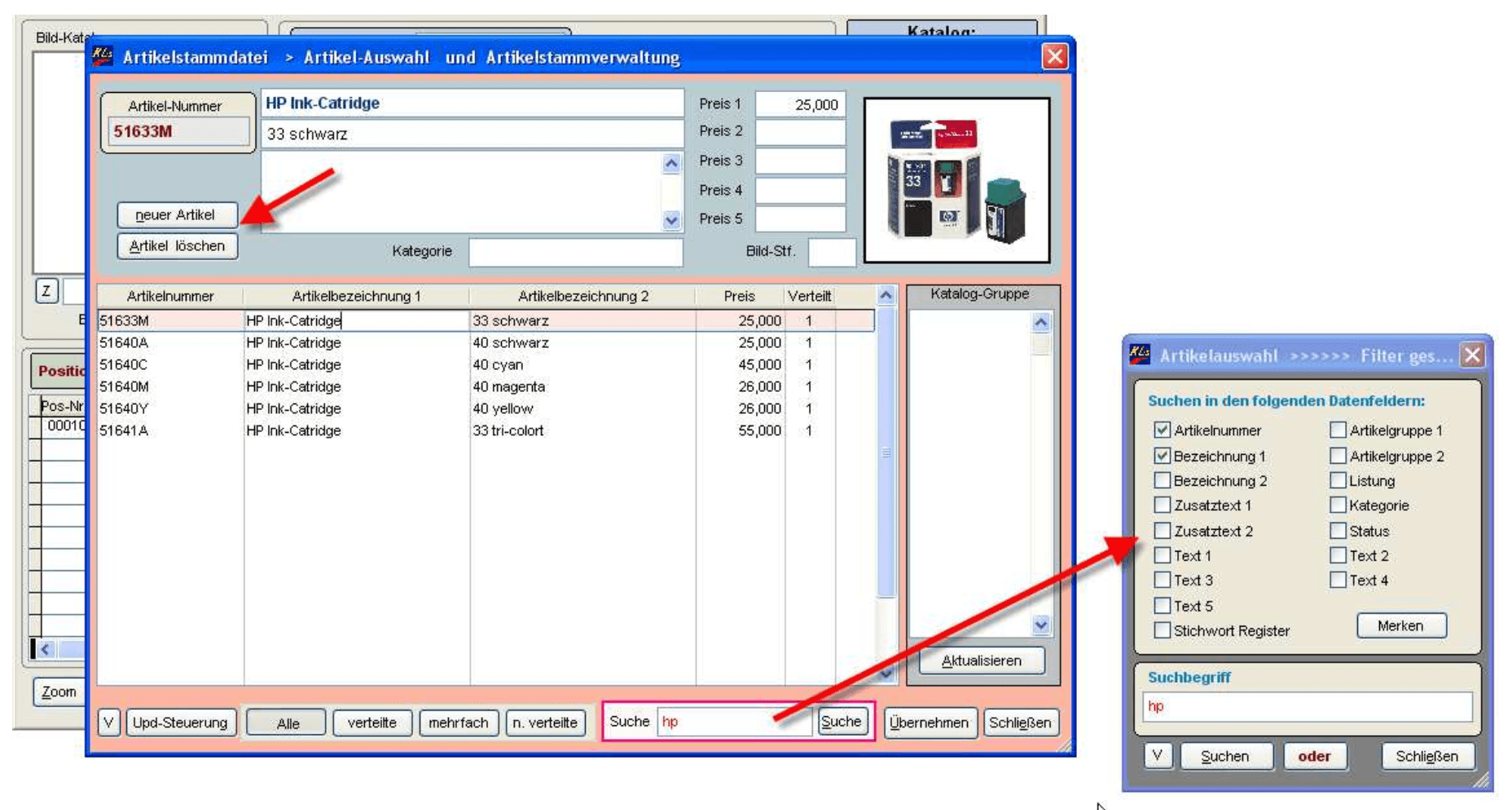The height and width of the screenshot is (810, 1512).
Task: Select the row with article 51640C
Action: click(486, 364)
